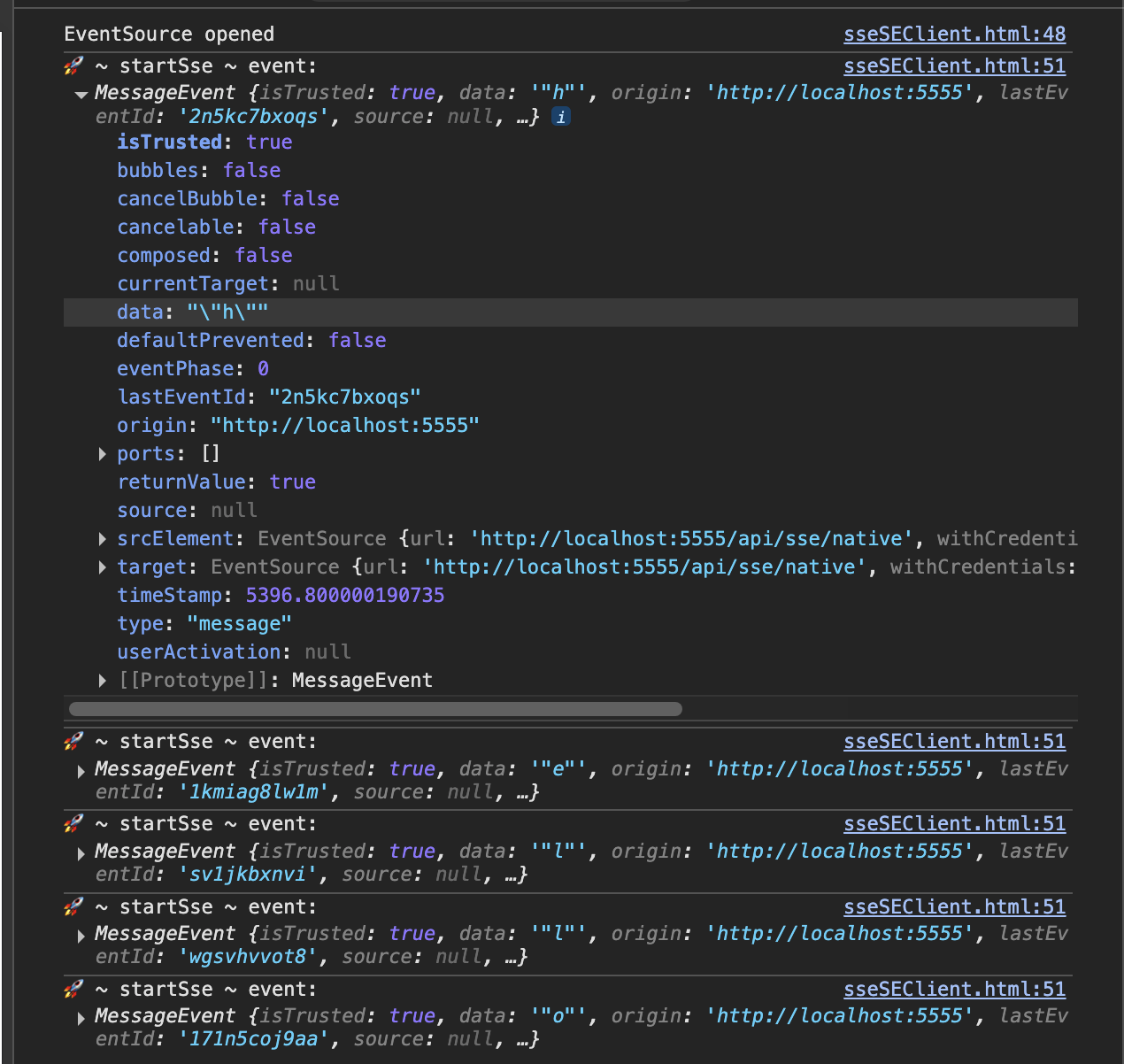Click the horizontal scrollbar under the expanded object

click(x=375, y=709)
